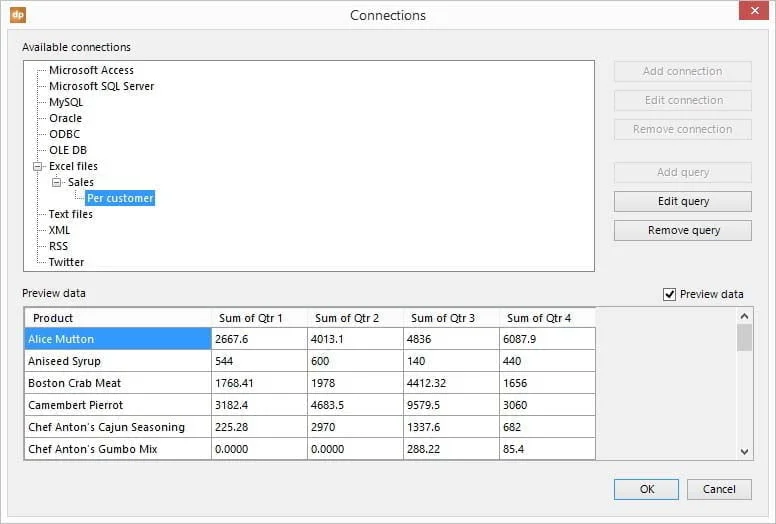The height and width of the screenshot is (524, 776).
Task: Select Text files in the tree
Action: click(70, 214)
